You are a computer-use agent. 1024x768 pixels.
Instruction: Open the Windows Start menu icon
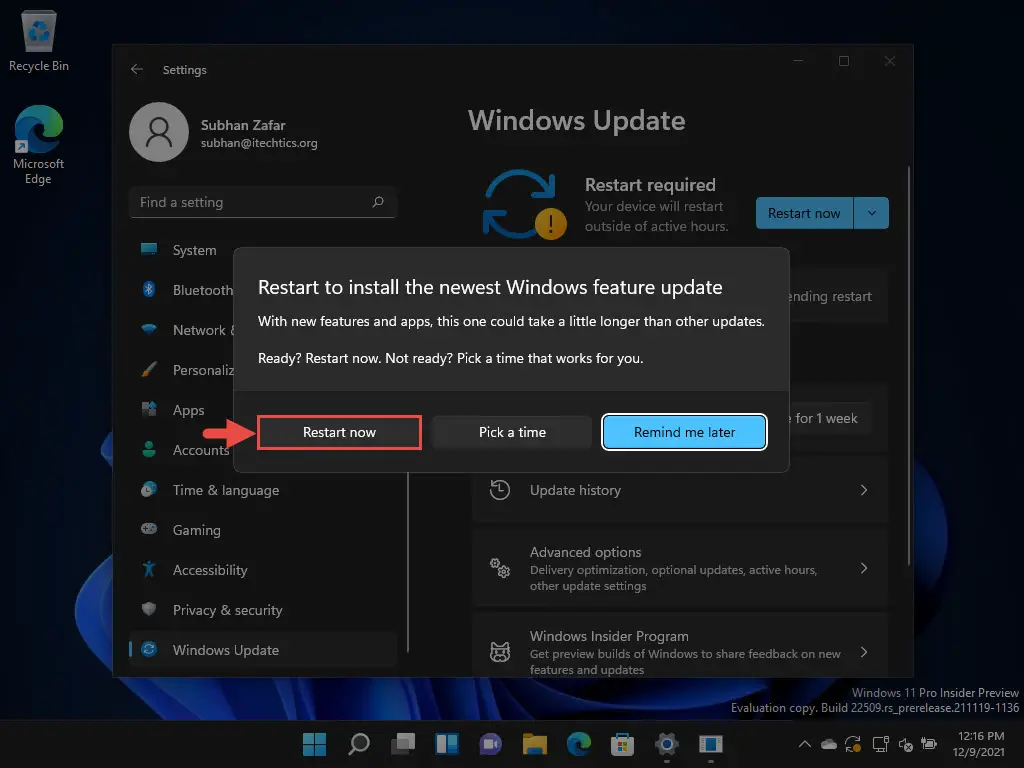coord(314,744)
